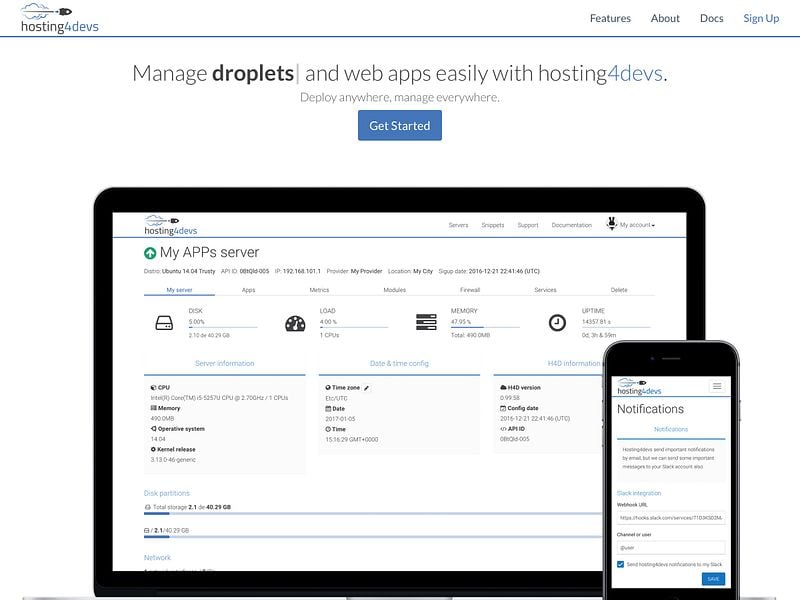Screen dimensions: 800x600
Task: Edit time zone with the pencil icon
Action: 367,387
